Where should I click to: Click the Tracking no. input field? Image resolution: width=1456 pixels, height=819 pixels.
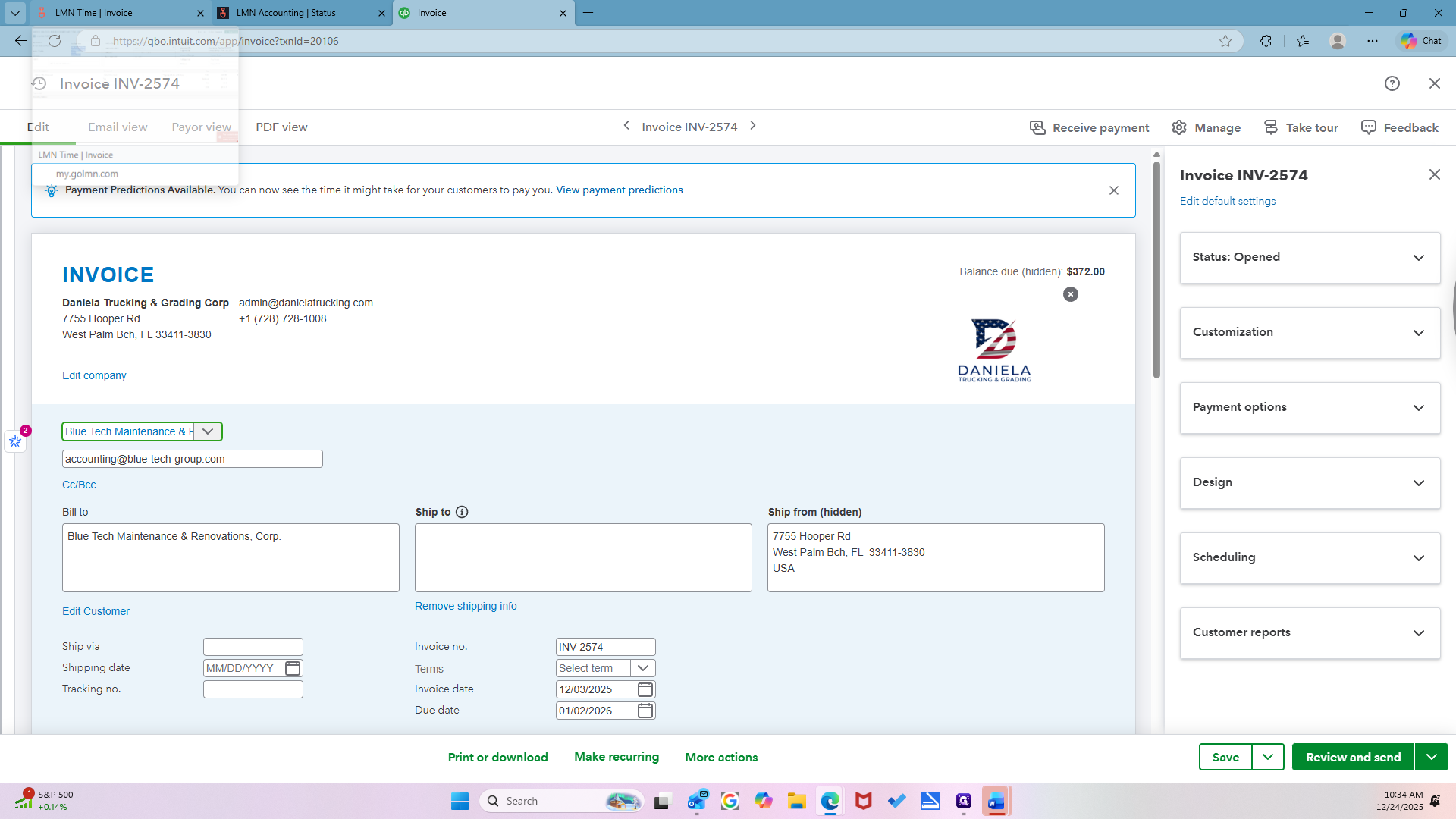(x=253, y=689)
